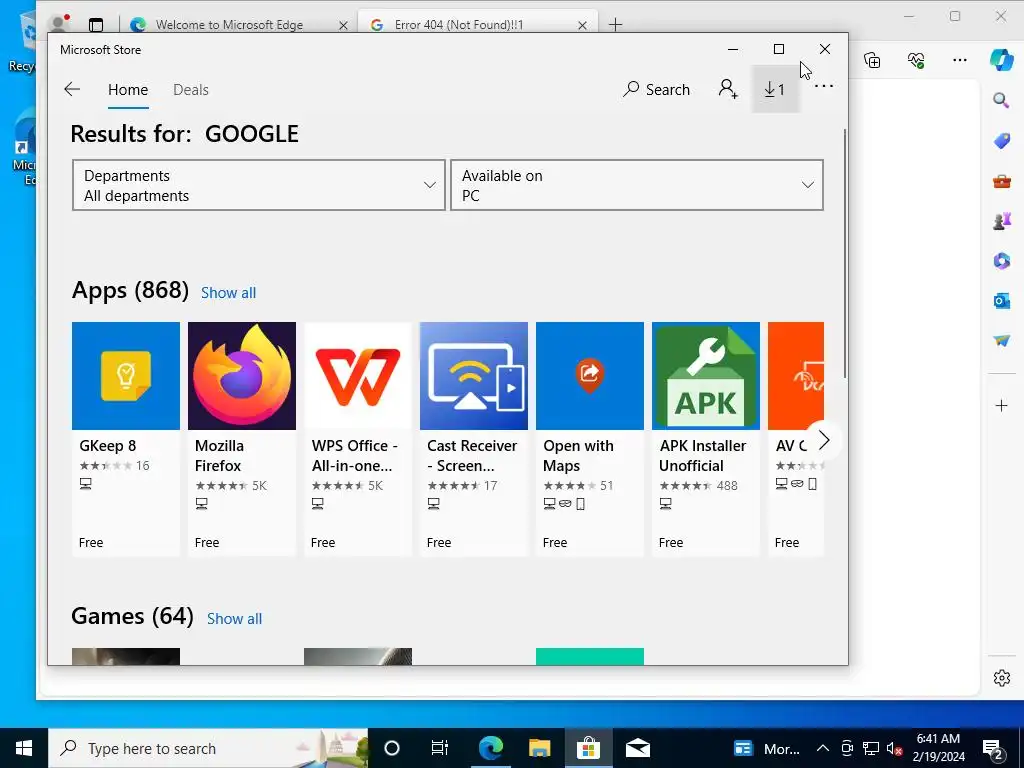Open the WPS Office app icon
1024x768 pixels.
pyautogui.click(x=358, y=376)
